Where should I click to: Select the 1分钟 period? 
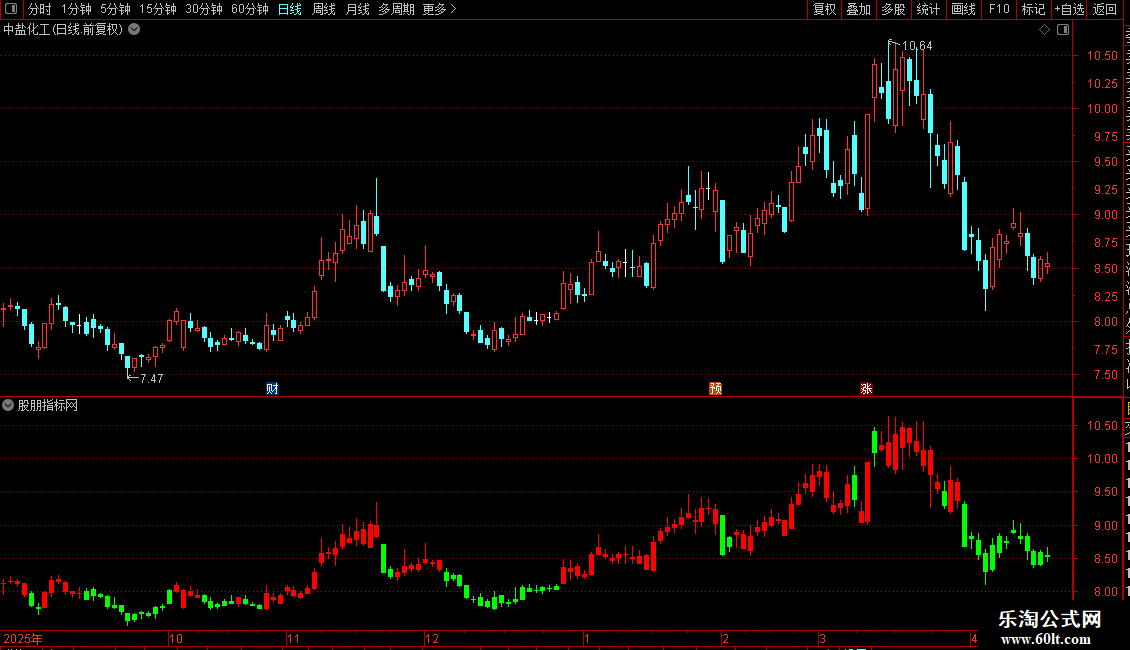[76, 9]
